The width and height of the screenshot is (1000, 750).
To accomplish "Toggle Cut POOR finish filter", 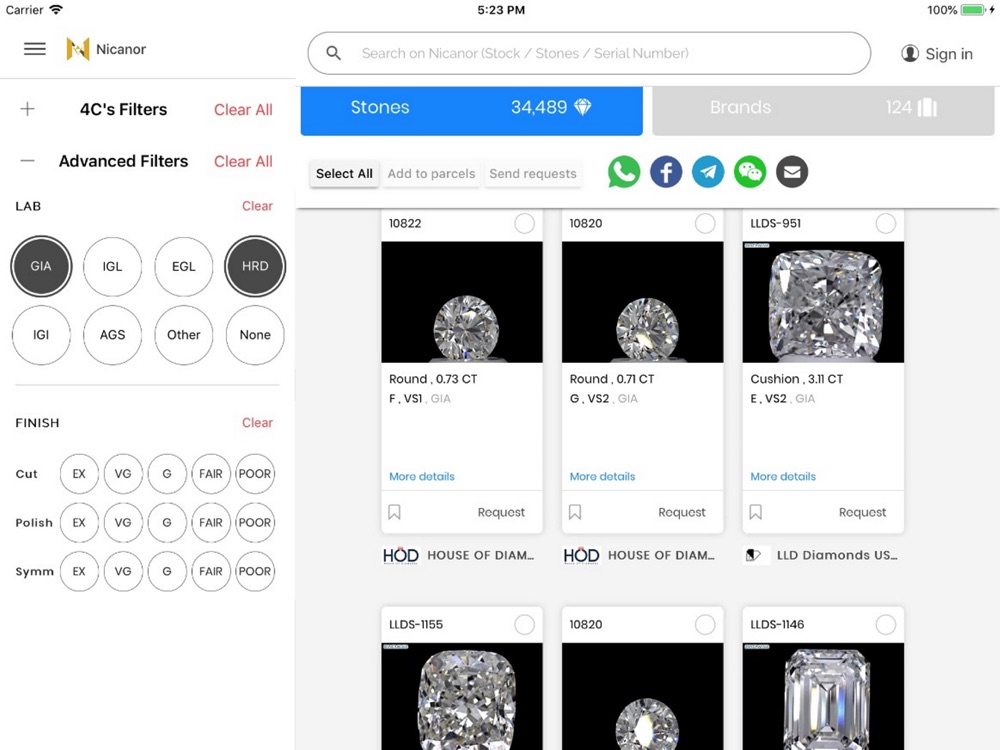I will [x=255, y=474].
